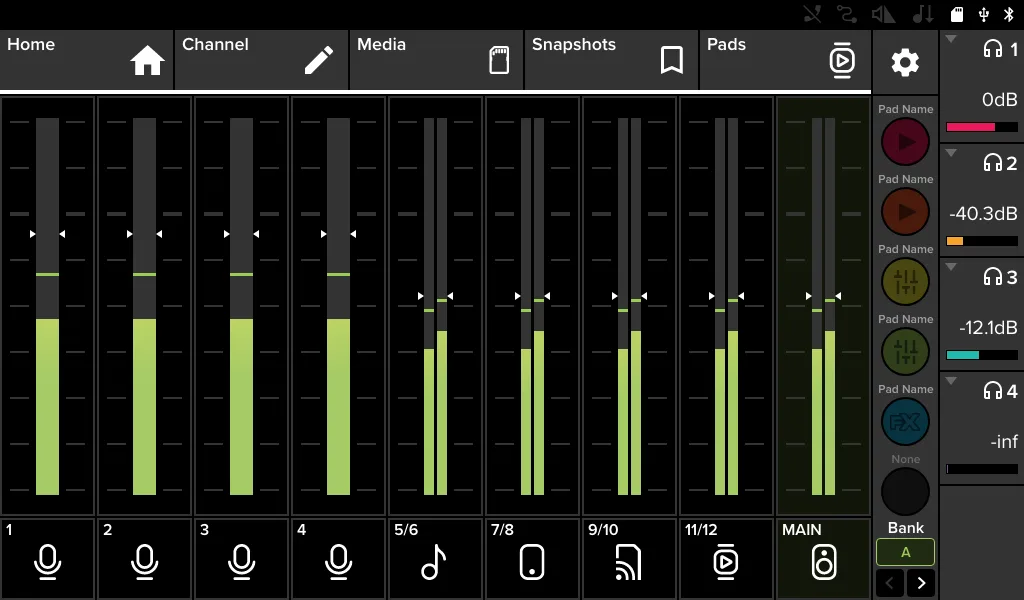Select pad Bank A button

905,552
